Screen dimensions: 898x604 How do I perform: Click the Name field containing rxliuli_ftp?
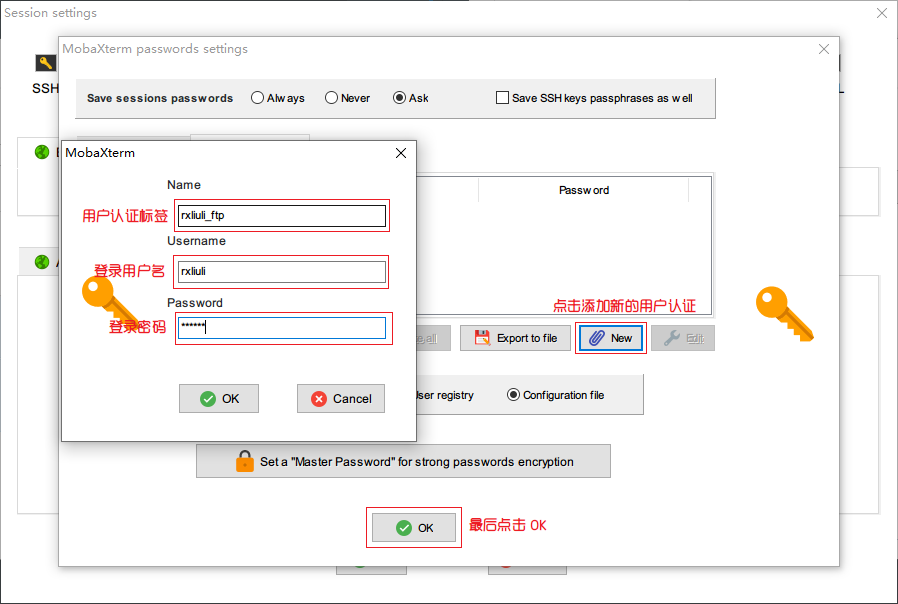coord(282,216)
